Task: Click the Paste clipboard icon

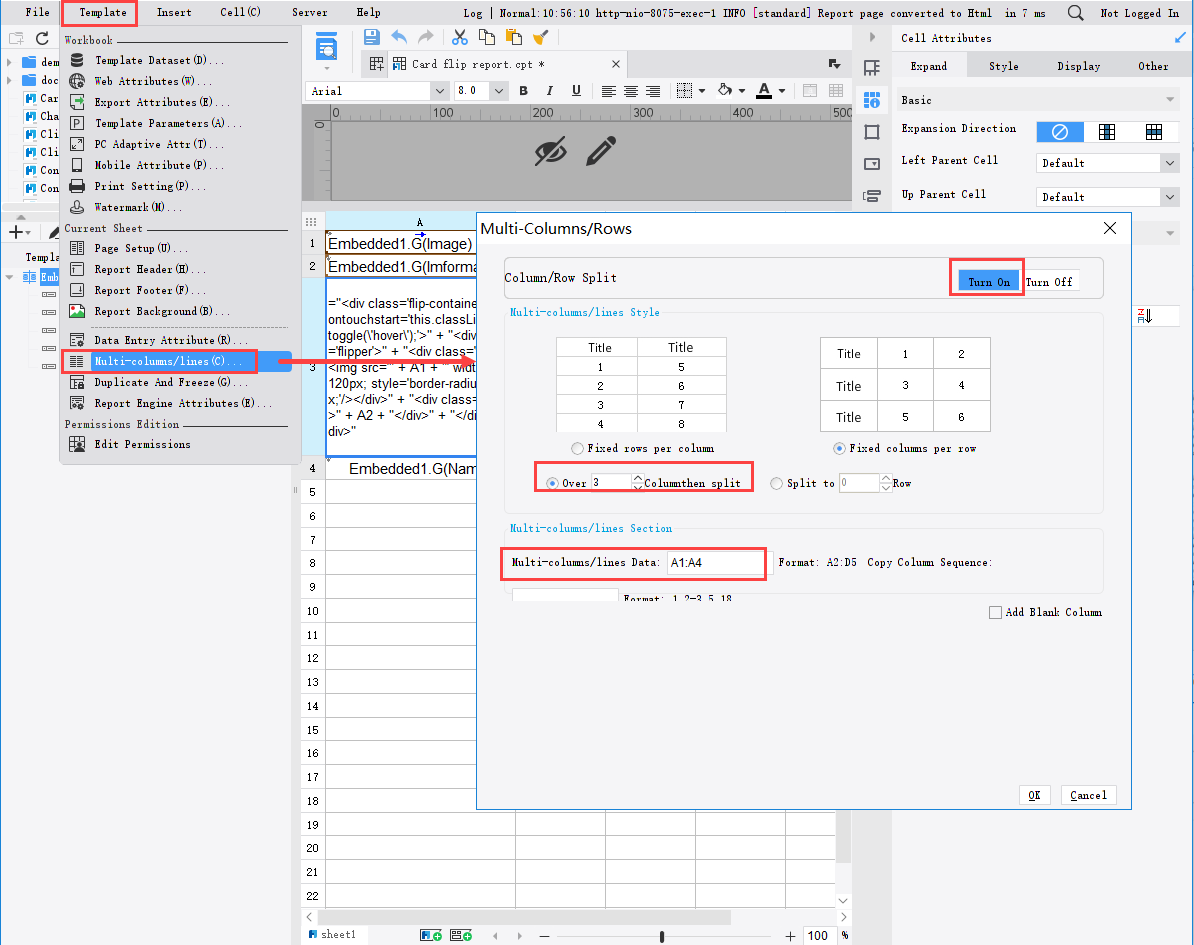Action: [x=513, y=37]
